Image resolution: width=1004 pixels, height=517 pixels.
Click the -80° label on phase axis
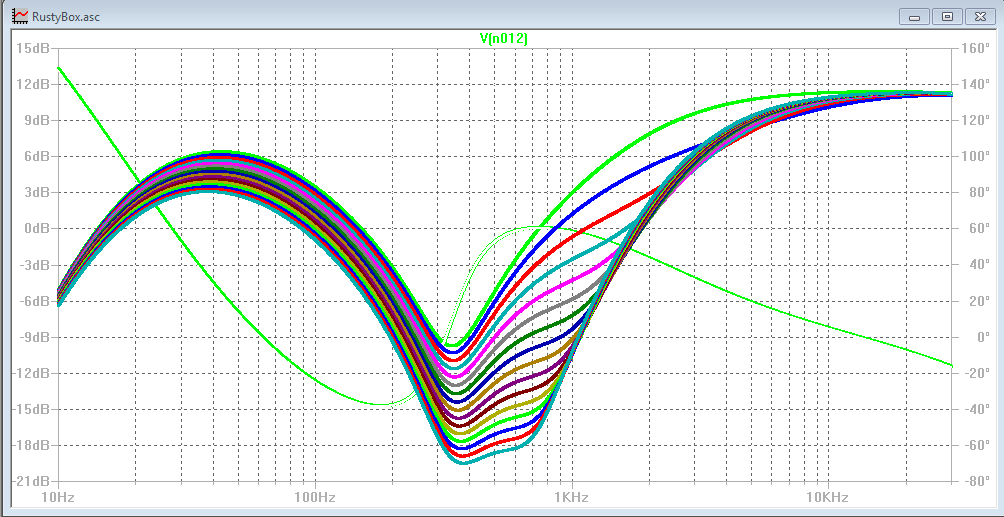(x=975, y=481)
